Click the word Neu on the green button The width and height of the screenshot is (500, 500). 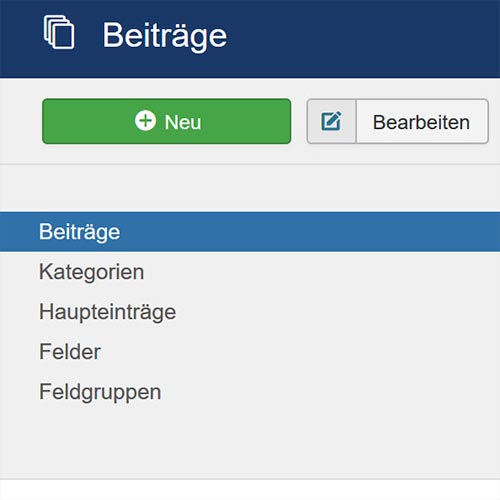click(183, 122)
